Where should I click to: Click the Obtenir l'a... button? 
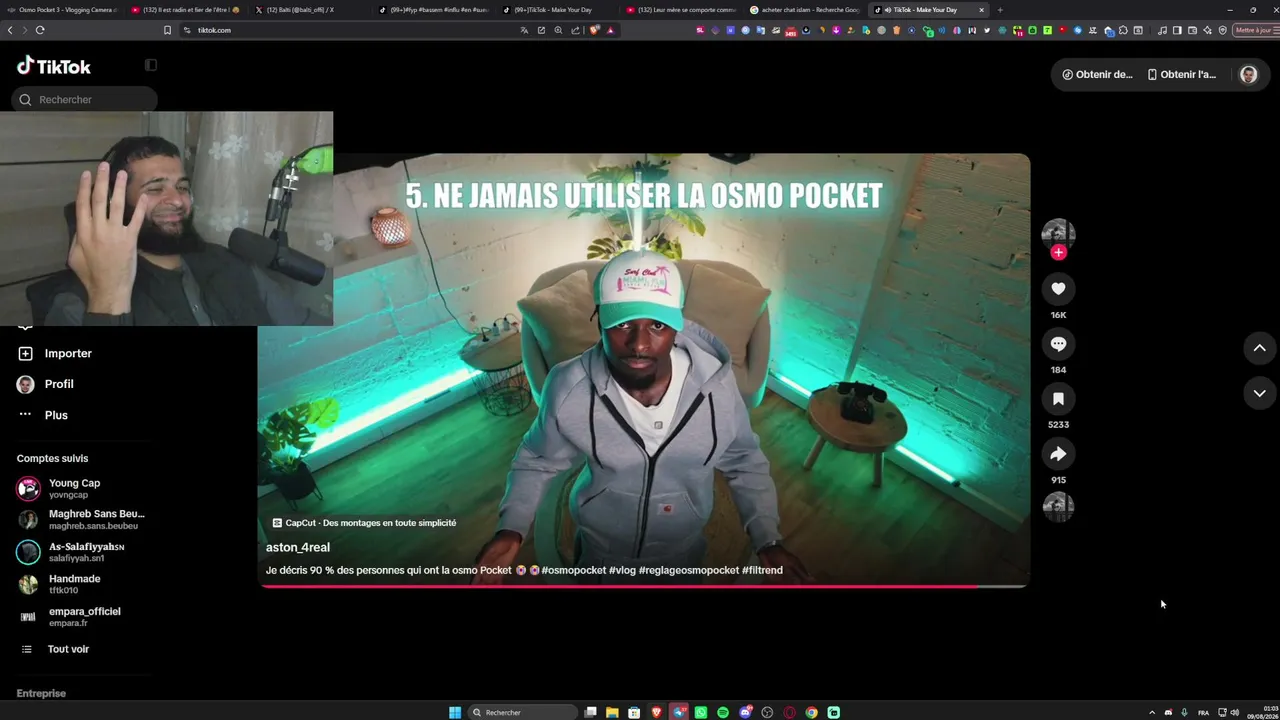click(x=1182, y=74)
